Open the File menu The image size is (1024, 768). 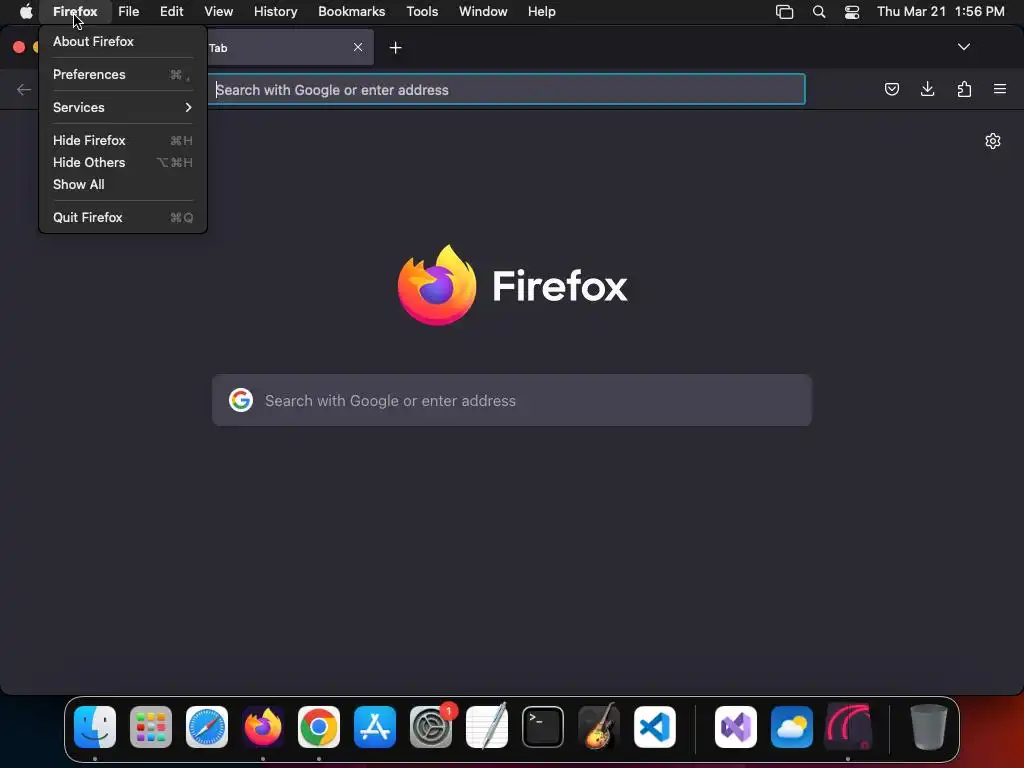[x=129, y=12]
